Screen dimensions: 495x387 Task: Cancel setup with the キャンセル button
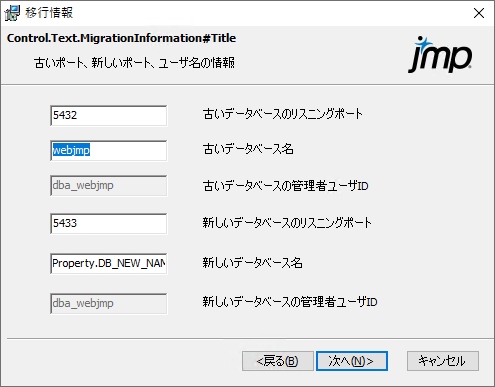[x=443, y=361]
